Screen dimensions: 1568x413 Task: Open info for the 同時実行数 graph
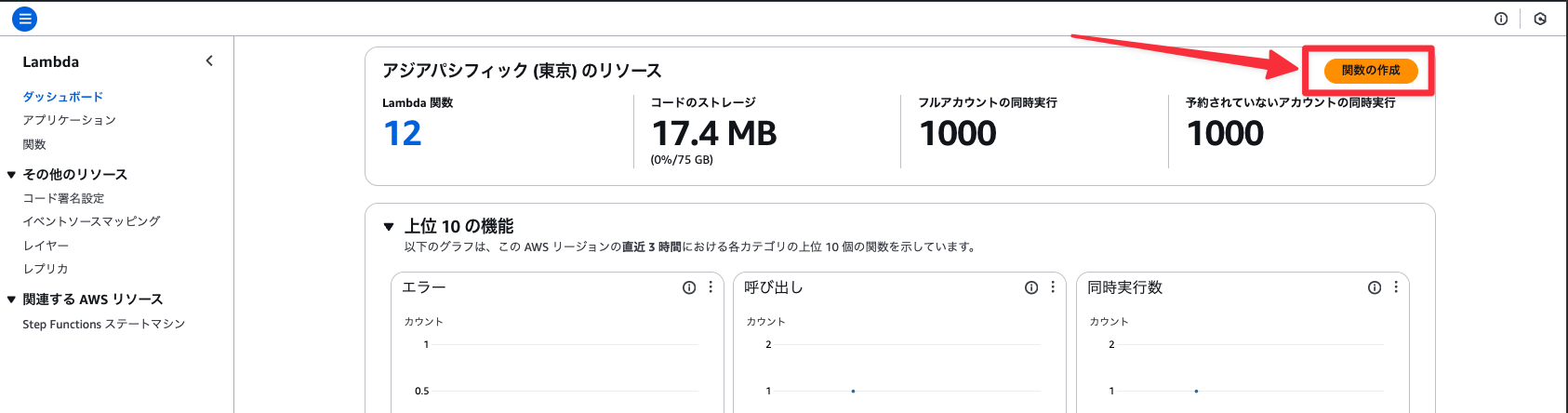[1375, 287]
